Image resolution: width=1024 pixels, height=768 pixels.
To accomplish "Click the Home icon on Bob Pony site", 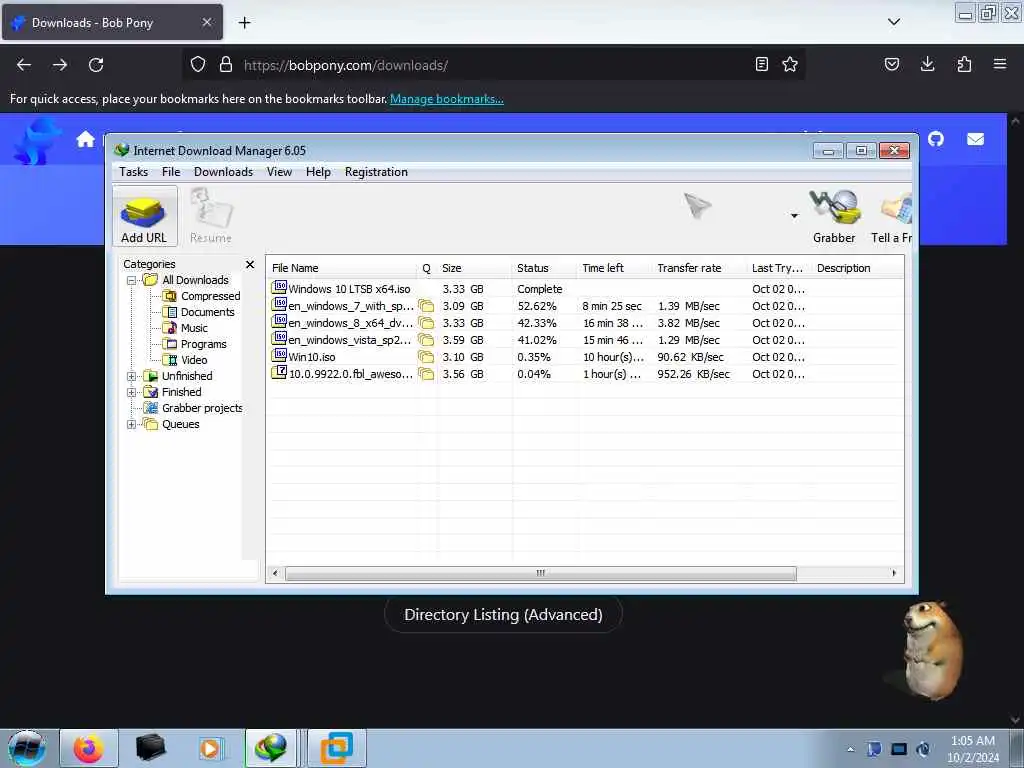I will [86, 139].
